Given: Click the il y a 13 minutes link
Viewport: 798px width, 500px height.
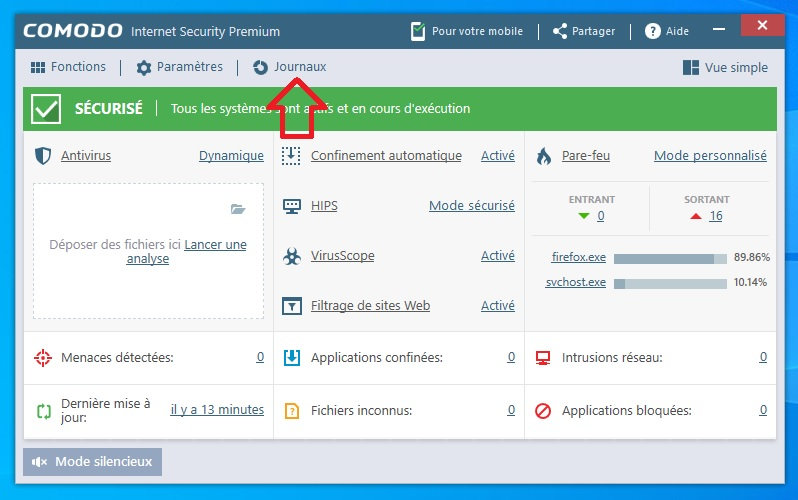Looking at the screenshot, I should [x=217, y=410].
